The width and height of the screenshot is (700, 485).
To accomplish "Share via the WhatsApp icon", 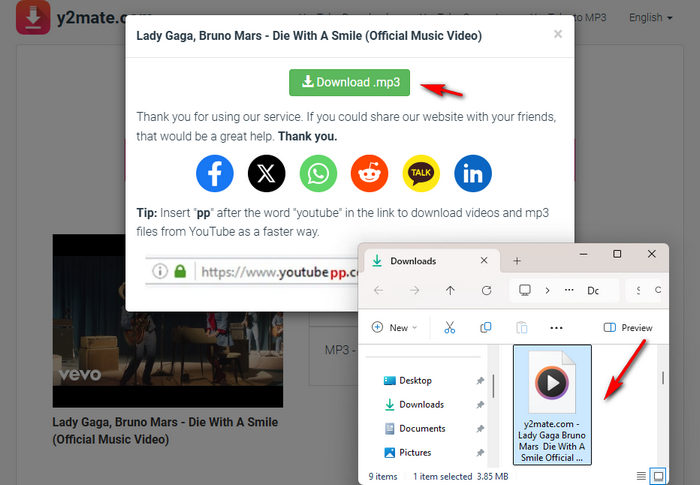I will click(318, 173).
